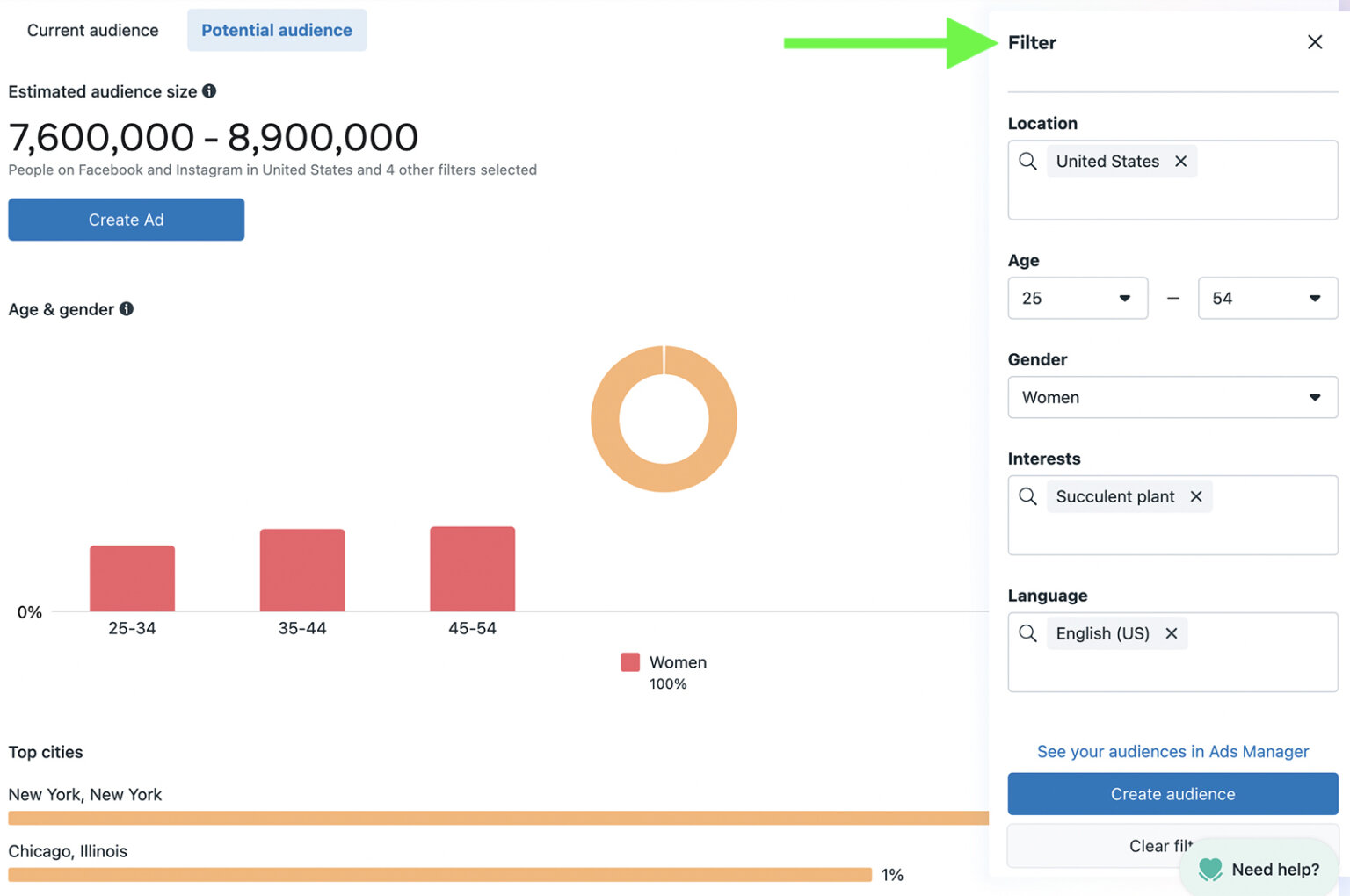Switch to the Current audience tab

pyautogui.click(x=92, y=29)
